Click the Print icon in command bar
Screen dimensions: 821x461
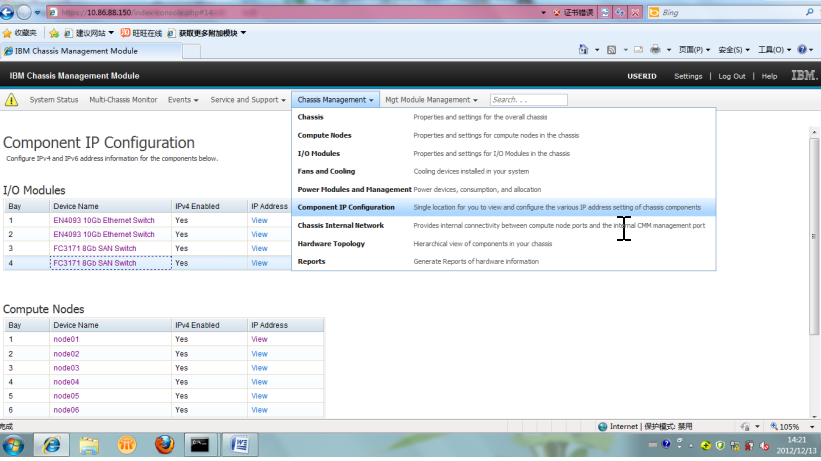click(x=655, y=49)
